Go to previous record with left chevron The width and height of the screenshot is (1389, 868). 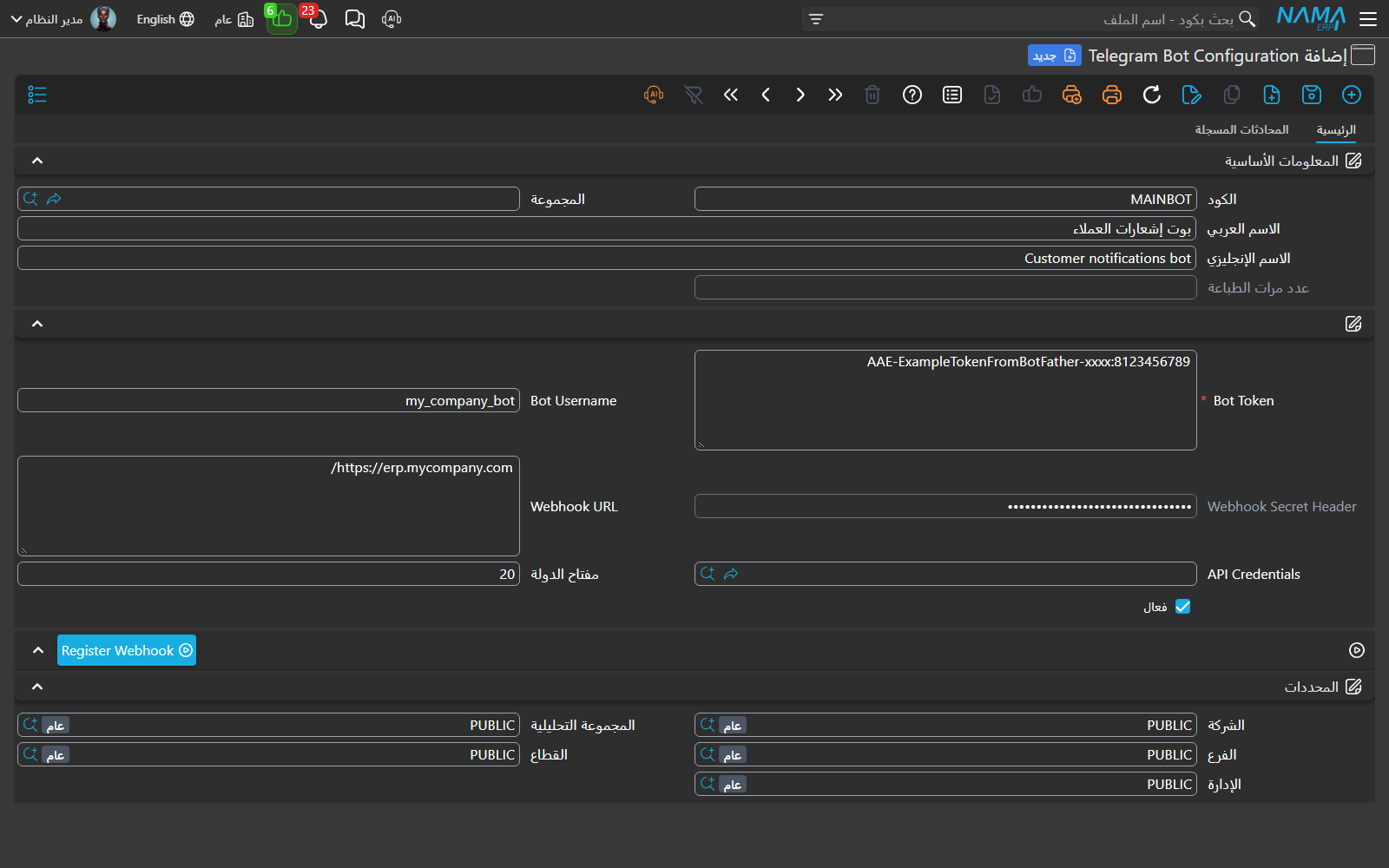[x=766, y=95]
